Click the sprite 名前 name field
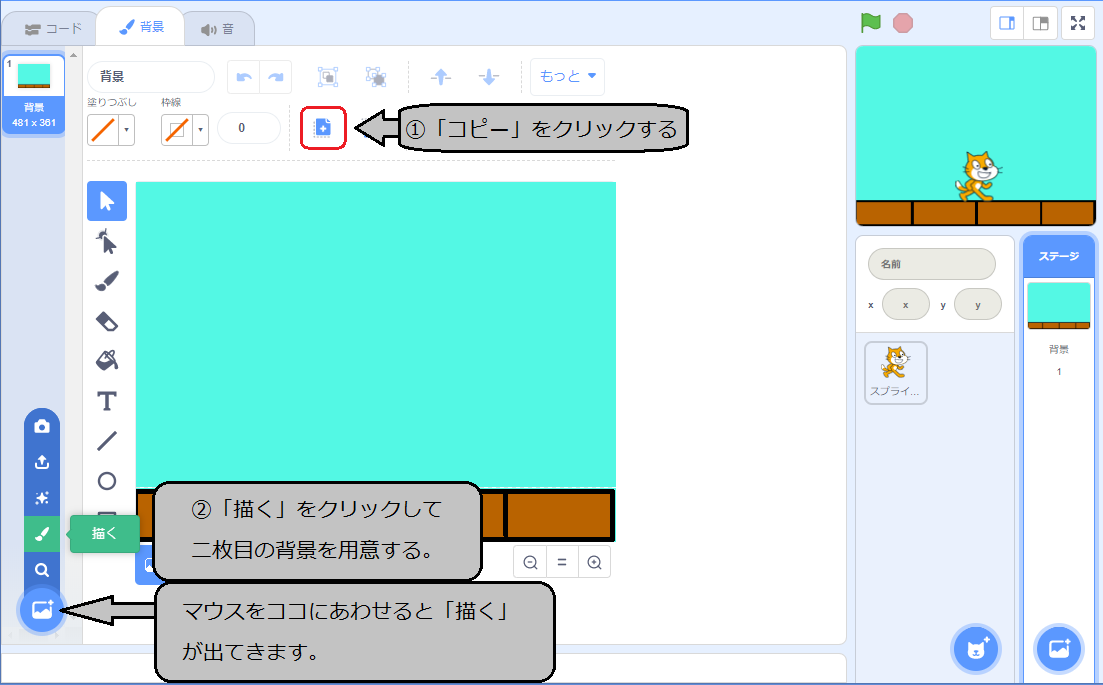 pos(932,264)
